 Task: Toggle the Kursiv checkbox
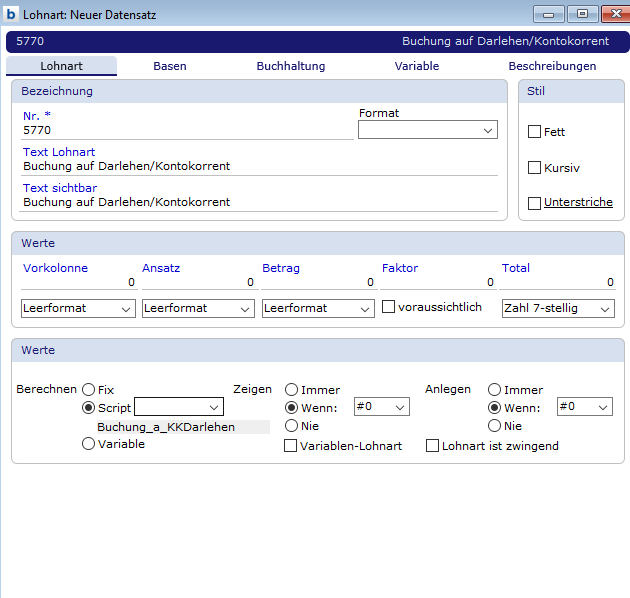pyautogui.click(x=535, y=168)
